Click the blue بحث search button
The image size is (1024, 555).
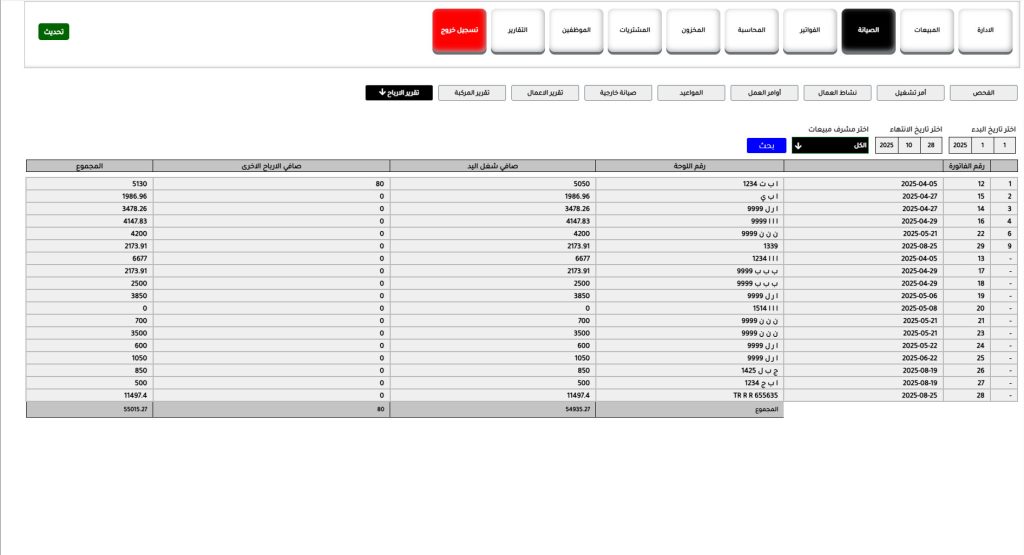tap(767, 146)
